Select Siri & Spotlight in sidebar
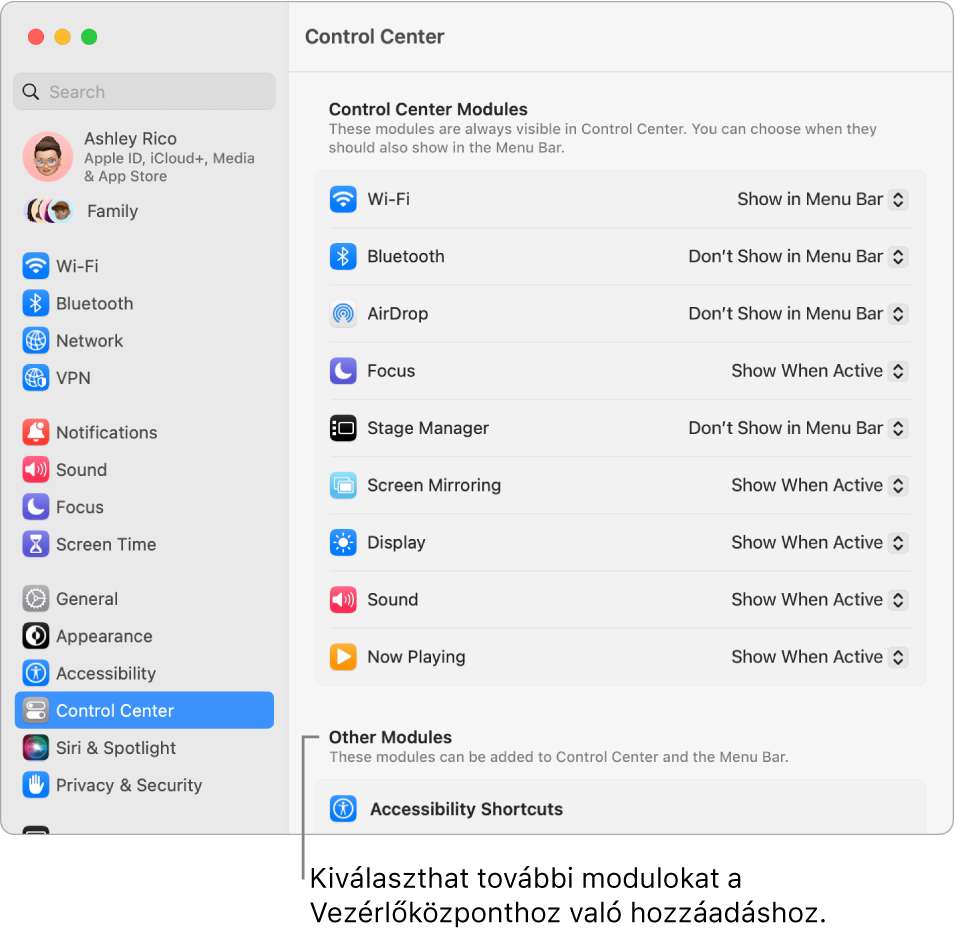Screen dimensions: 955x934 tap(116, 747)
